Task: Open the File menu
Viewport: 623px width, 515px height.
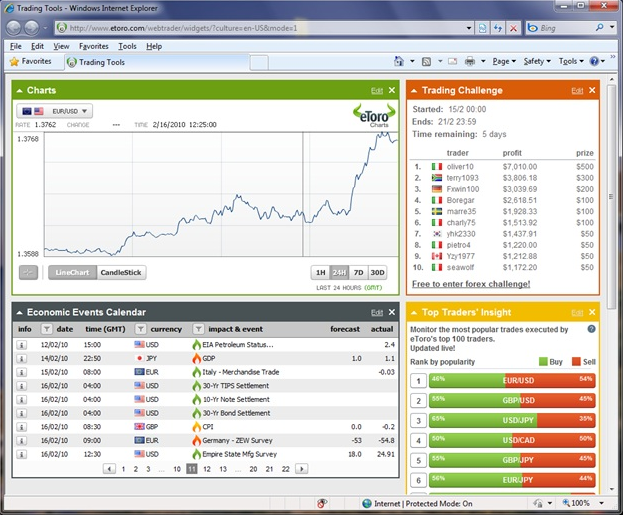Action: click(15, 46)
